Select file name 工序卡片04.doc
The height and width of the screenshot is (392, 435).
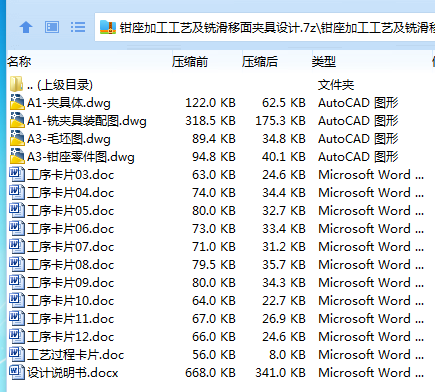click(71, 193)
